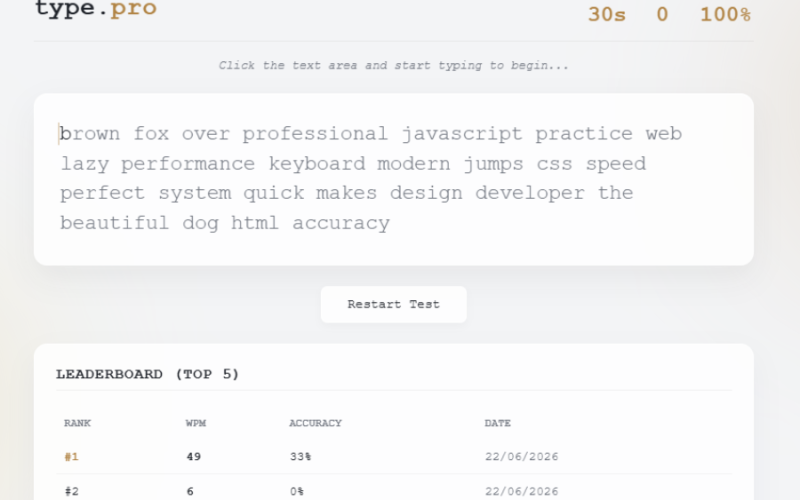Click the word "html" in the text
Screen dimensions: 800x500
coord(255,223)
